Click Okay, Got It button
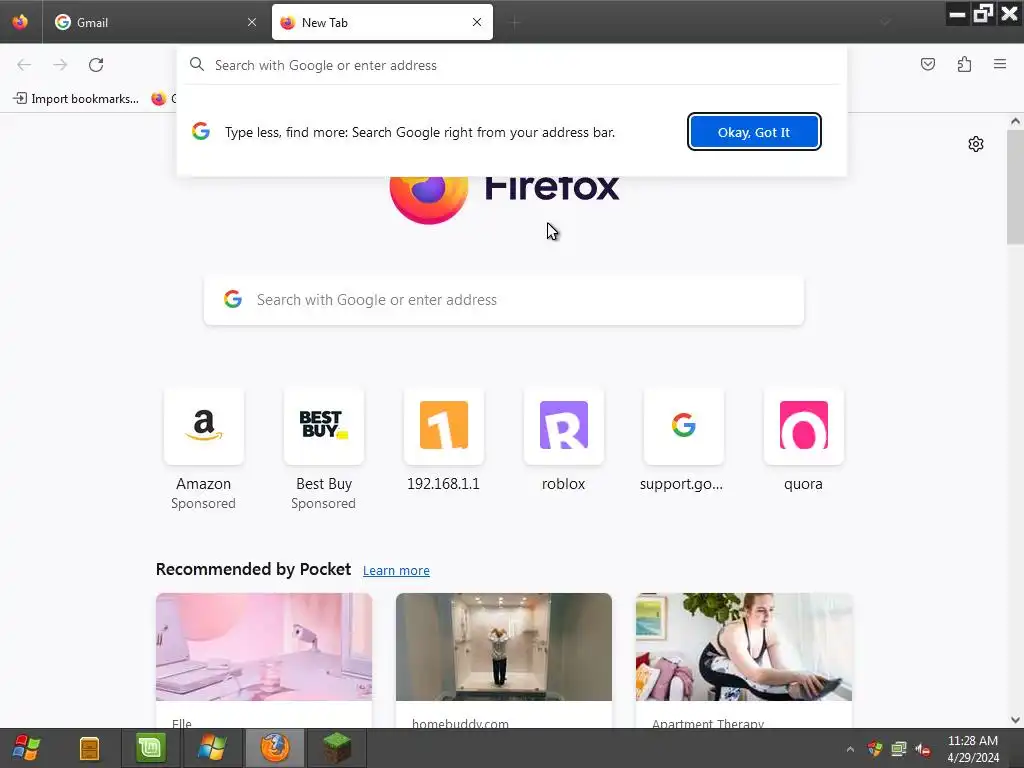 coord(754,132)
